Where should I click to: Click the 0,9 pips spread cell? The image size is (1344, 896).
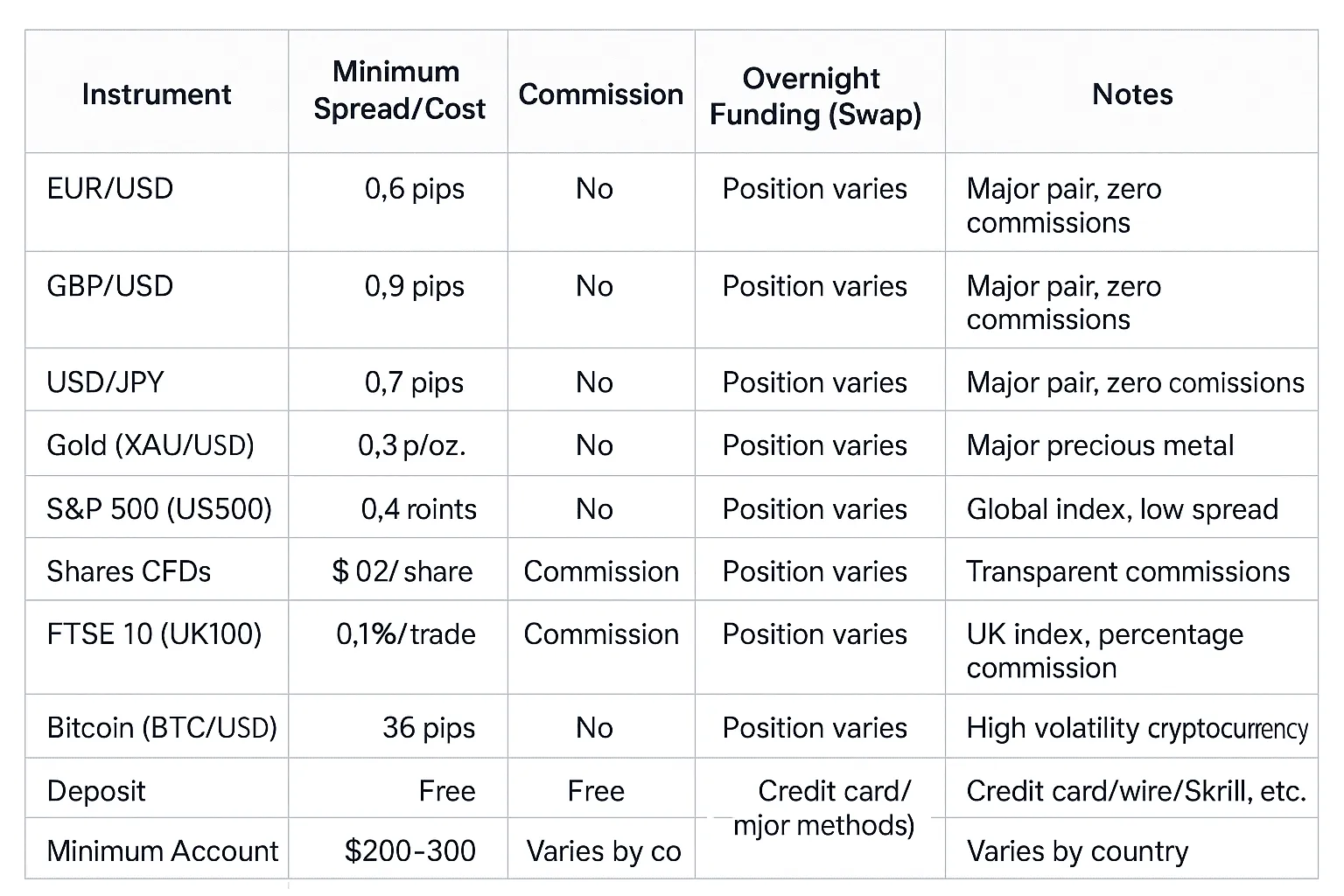[x=414, y=286]
